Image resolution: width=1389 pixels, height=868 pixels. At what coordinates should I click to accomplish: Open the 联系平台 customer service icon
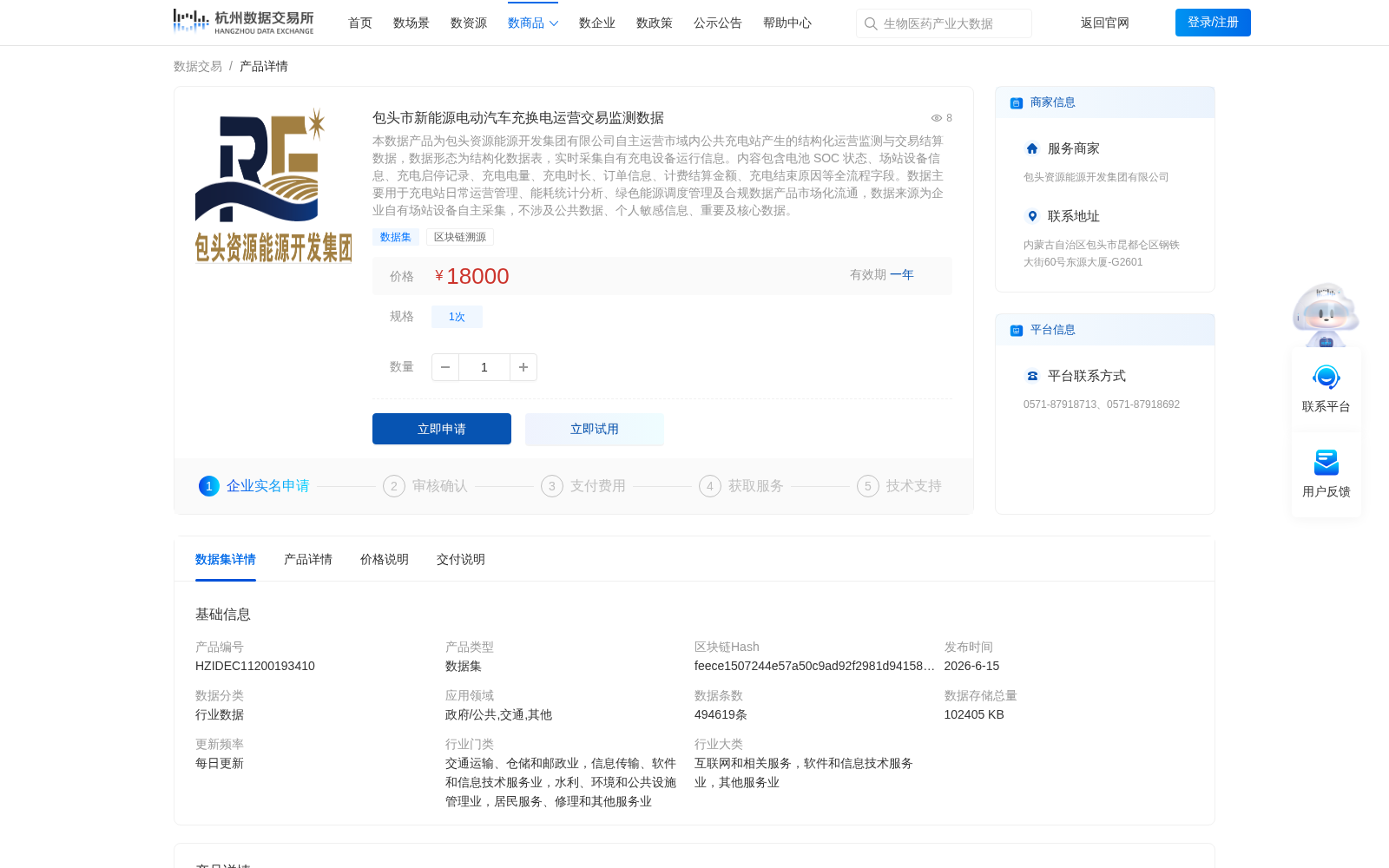1326,378
